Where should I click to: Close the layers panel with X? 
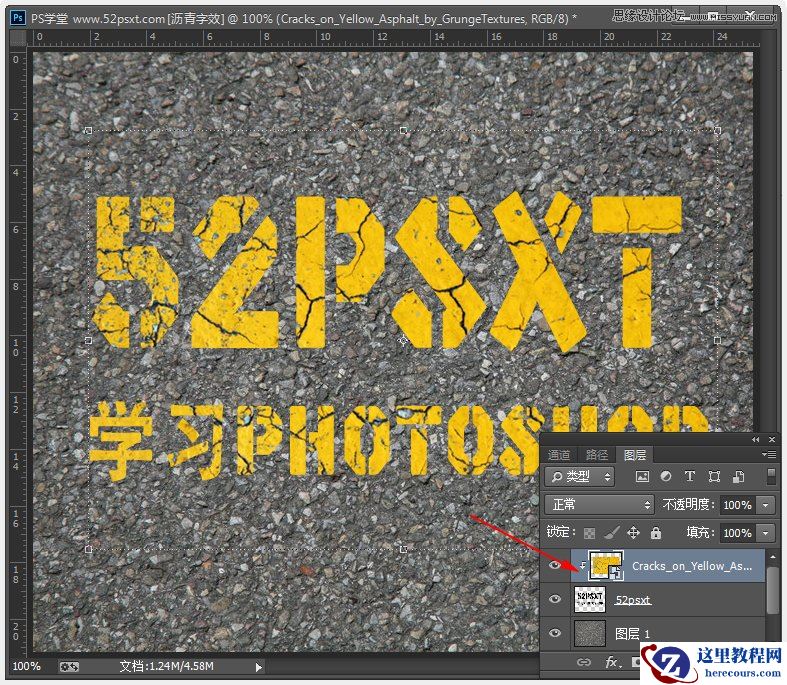[x=772, y=440]
